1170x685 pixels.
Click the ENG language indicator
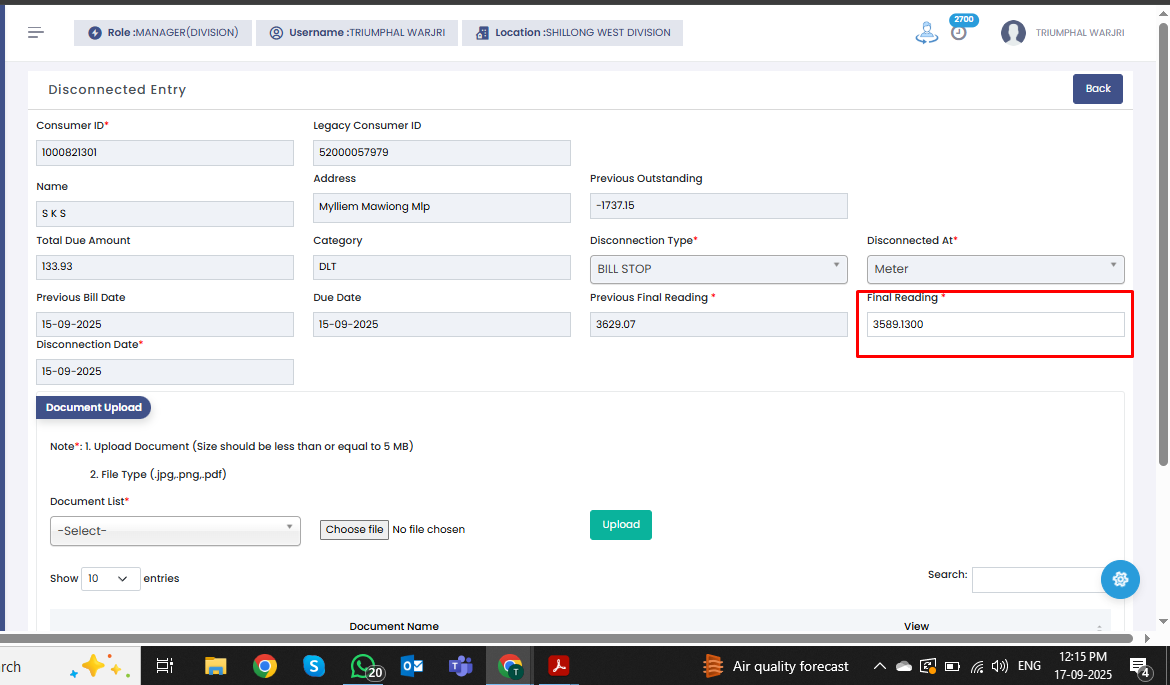(x=1029, y=666)
